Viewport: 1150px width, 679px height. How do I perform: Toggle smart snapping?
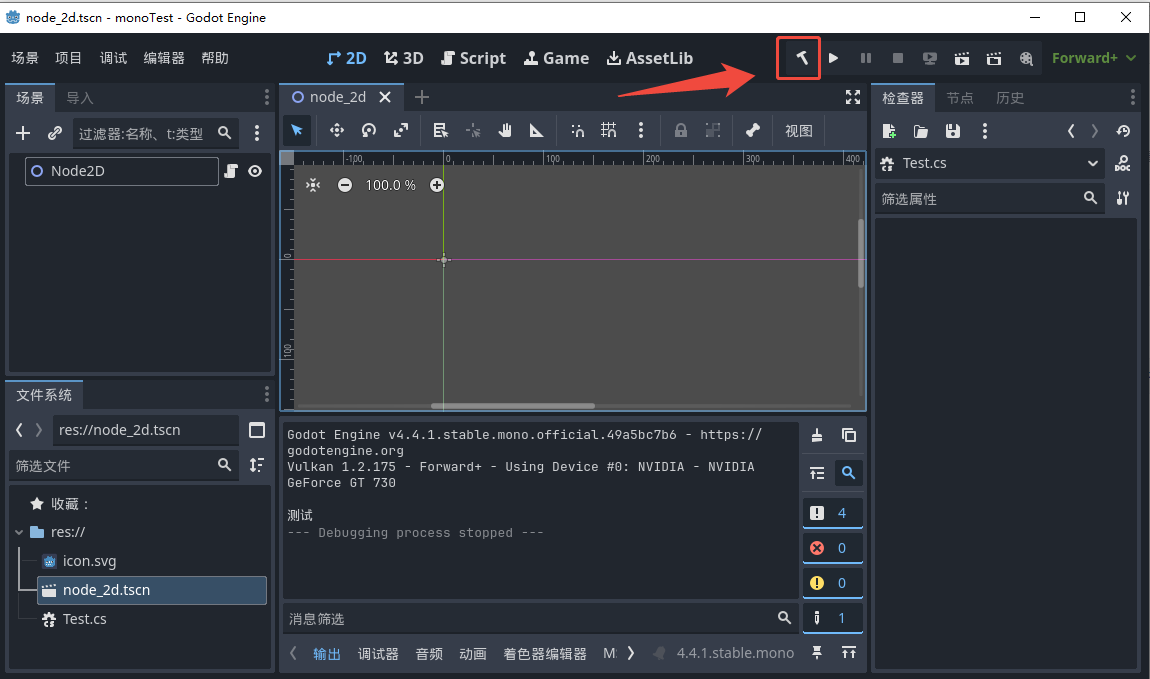coord(577,131)
